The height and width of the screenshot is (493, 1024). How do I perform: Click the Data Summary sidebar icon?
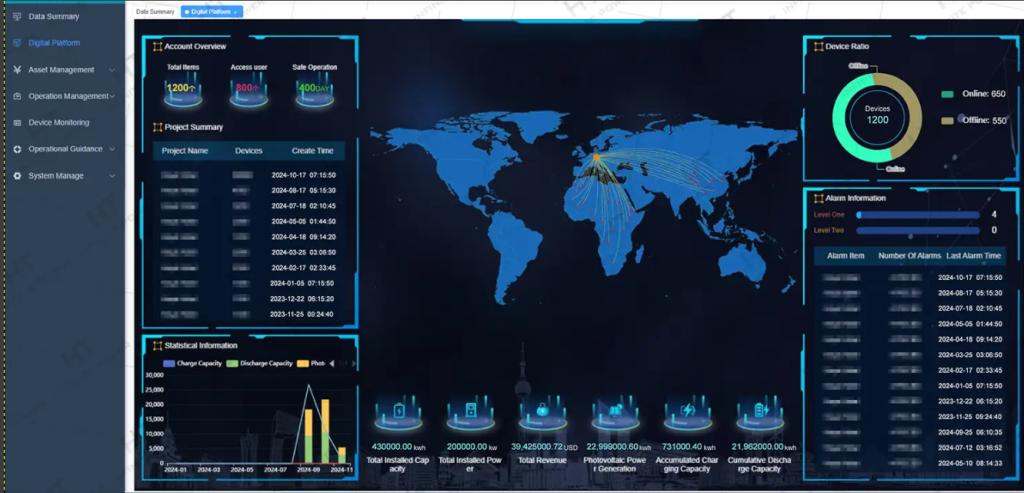pyautogui.click(x=18, y=17)
